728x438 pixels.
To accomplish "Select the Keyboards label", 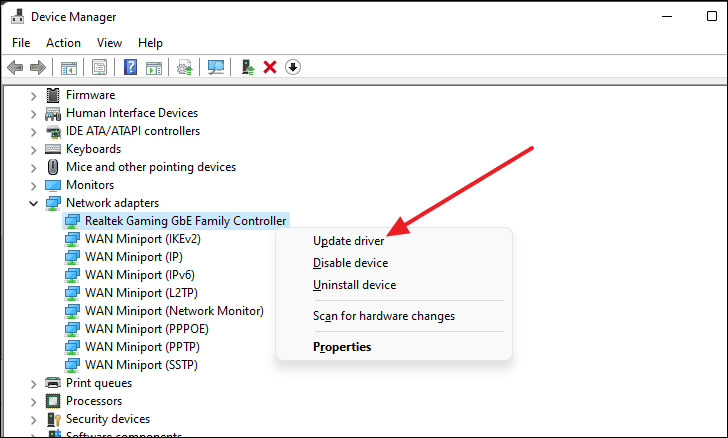I will (x=93, y=149).
